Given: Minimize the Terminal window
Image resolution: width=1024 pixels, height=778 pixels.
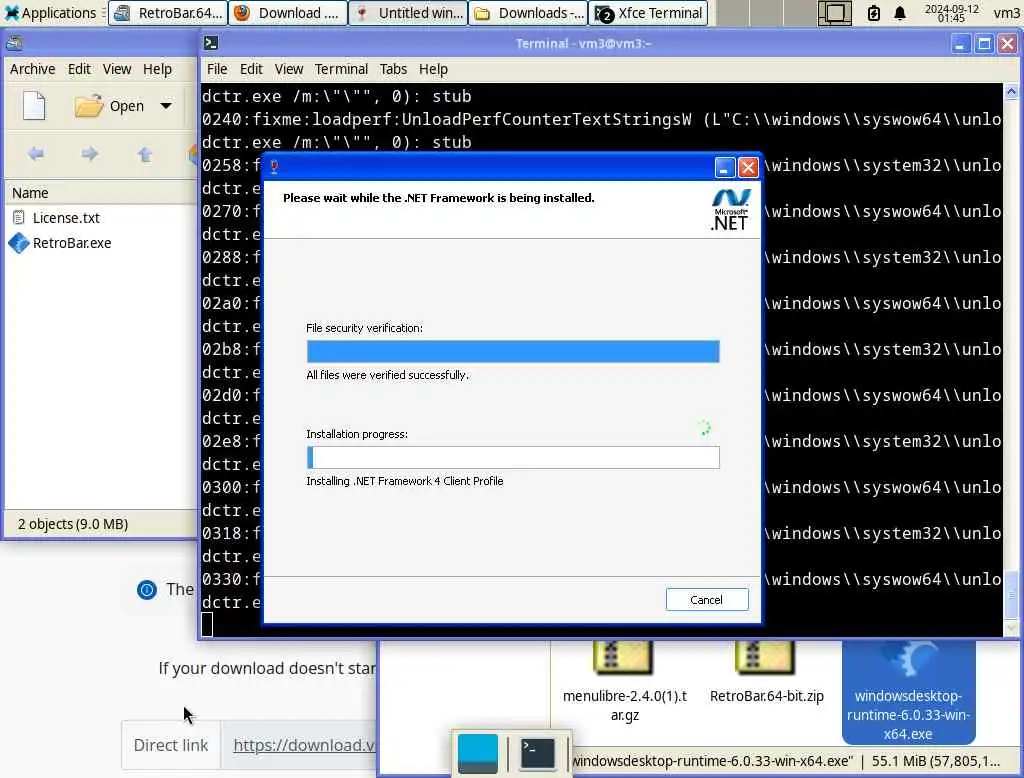Looking at the screenshot, I should (x=960, y=44).
